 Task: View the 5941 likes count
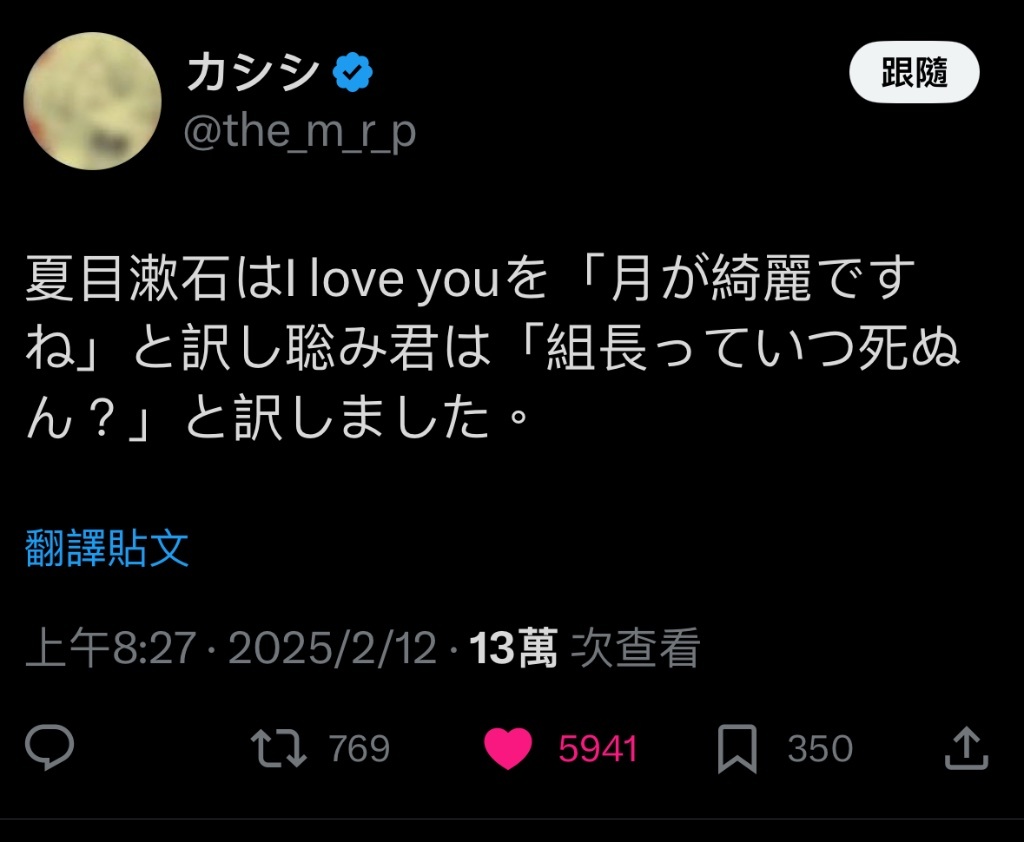598,749
